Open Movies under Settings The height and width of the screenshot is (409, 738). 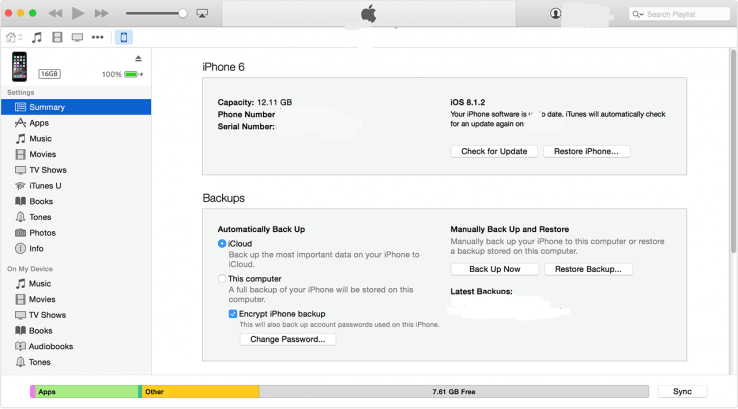[x=76, y=154]
